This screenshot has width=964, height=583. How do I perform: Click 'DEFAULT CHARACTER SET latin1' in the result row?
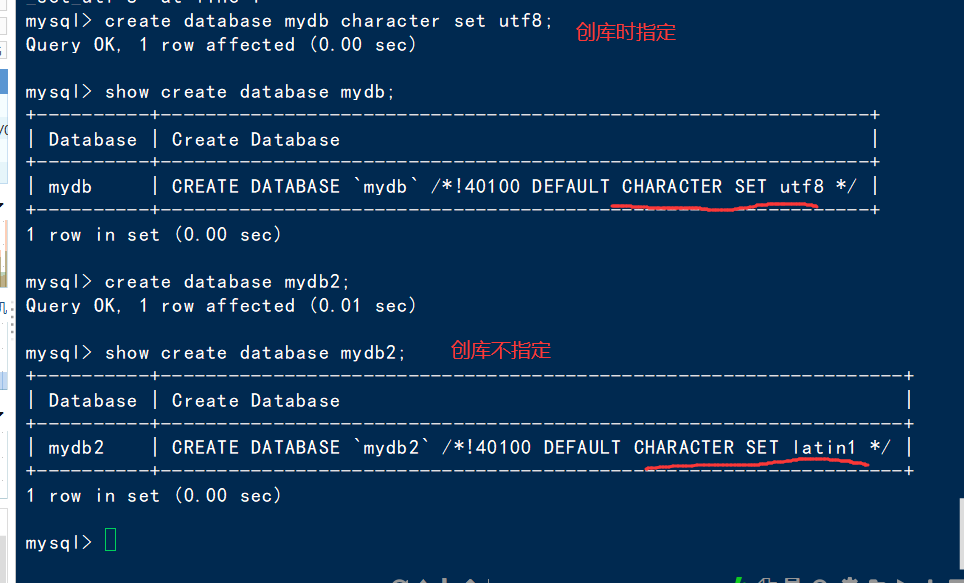(700, 447)
